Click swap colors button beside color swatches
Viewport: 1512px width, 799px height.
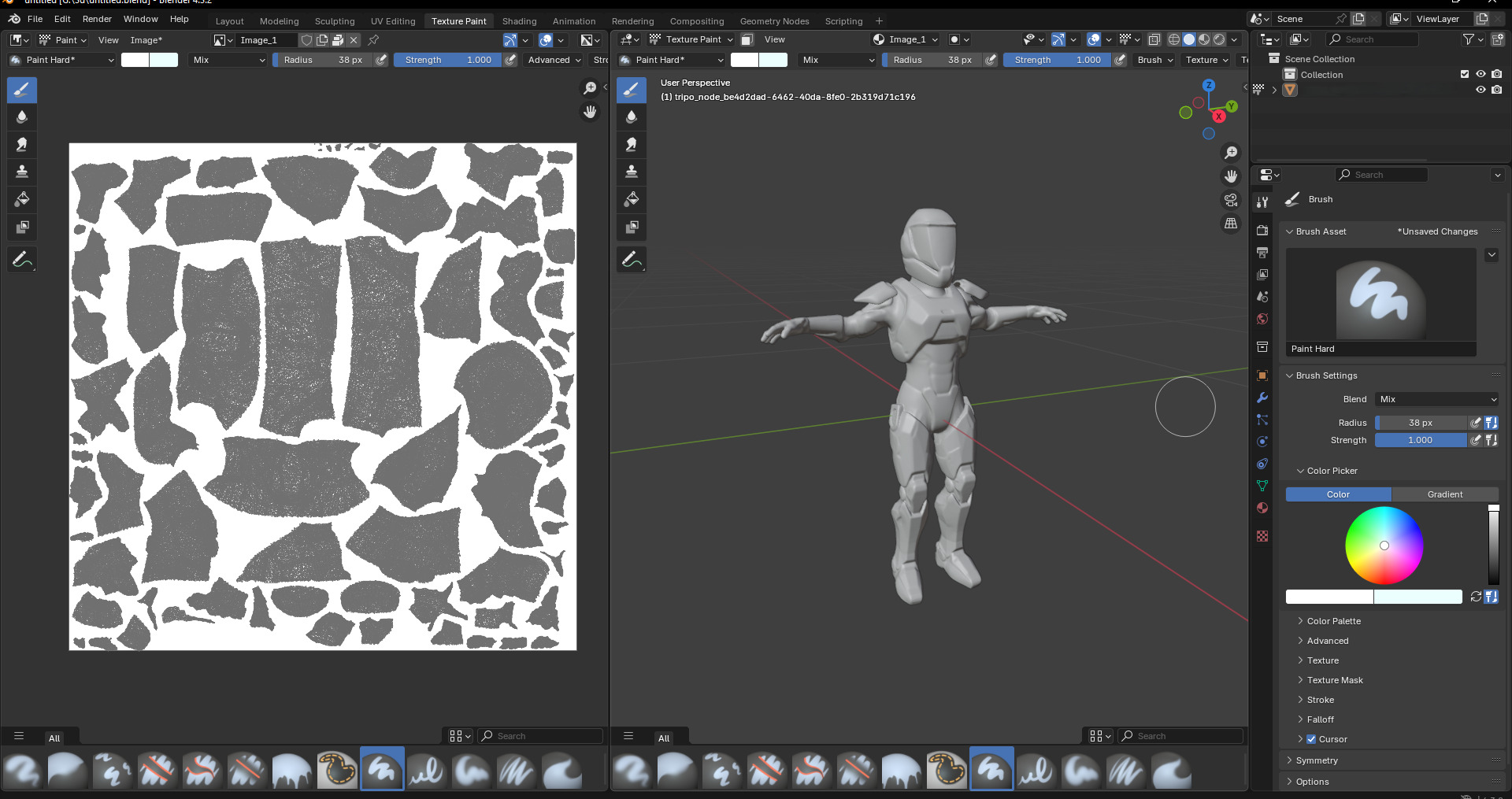pyautogui.click(x=1476, y=597)
